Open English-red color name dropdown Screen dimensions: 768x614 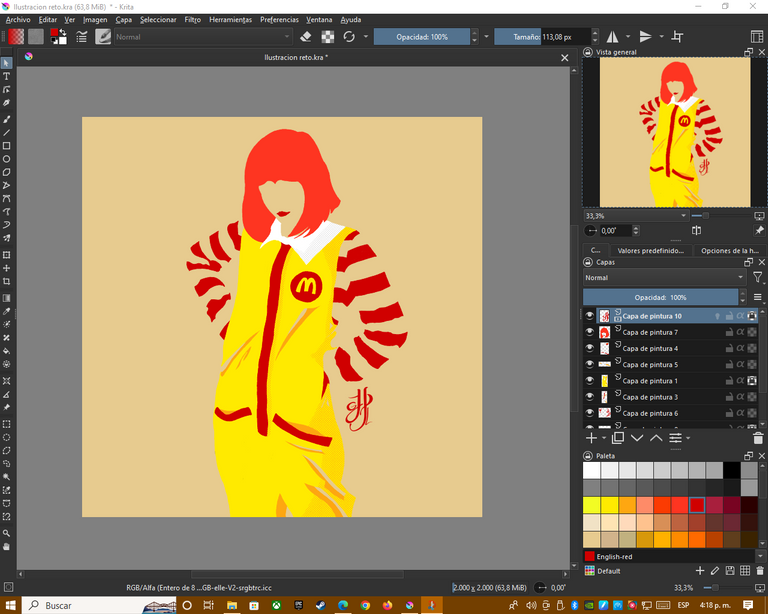[760, 556]
